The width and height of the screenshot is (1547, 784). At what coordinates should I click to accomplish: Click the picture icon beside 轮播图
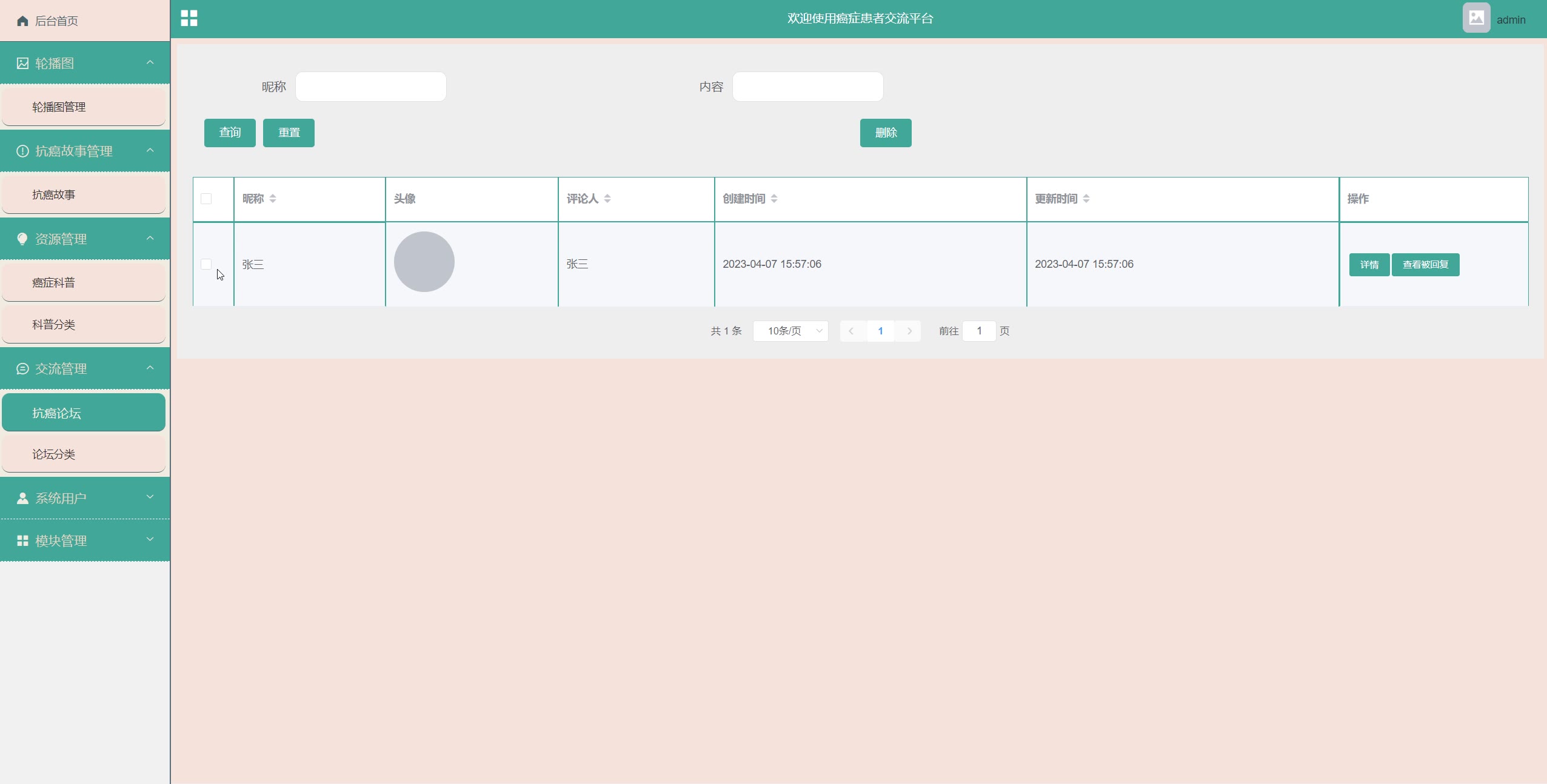[22, 63]
